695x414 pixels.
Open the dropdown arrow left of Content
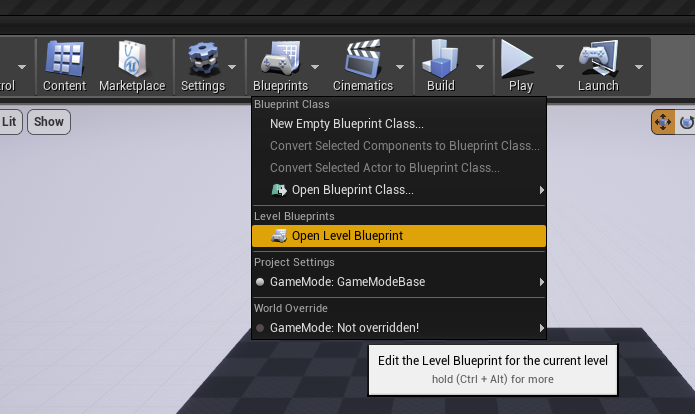pyautogui.click(x=22, y=67)
